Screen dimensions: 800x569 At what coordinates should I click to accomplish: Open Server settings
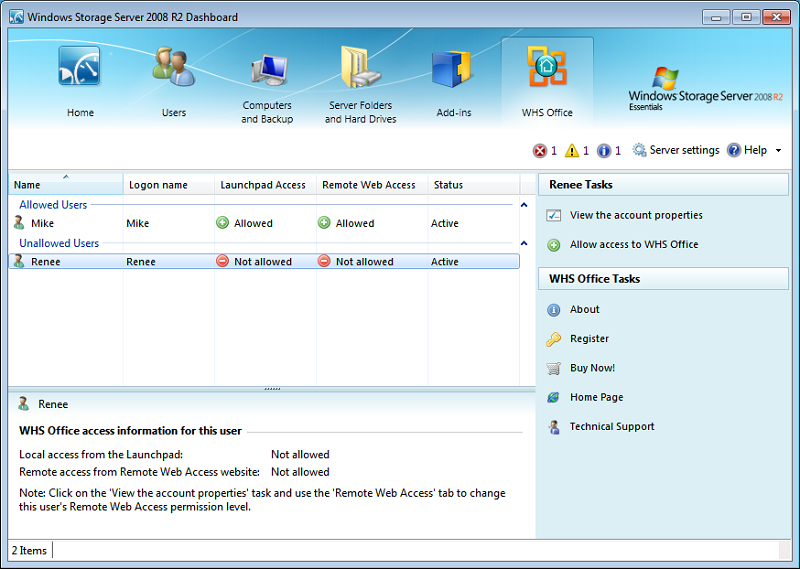pyautogui.click(x=675, y=150)
